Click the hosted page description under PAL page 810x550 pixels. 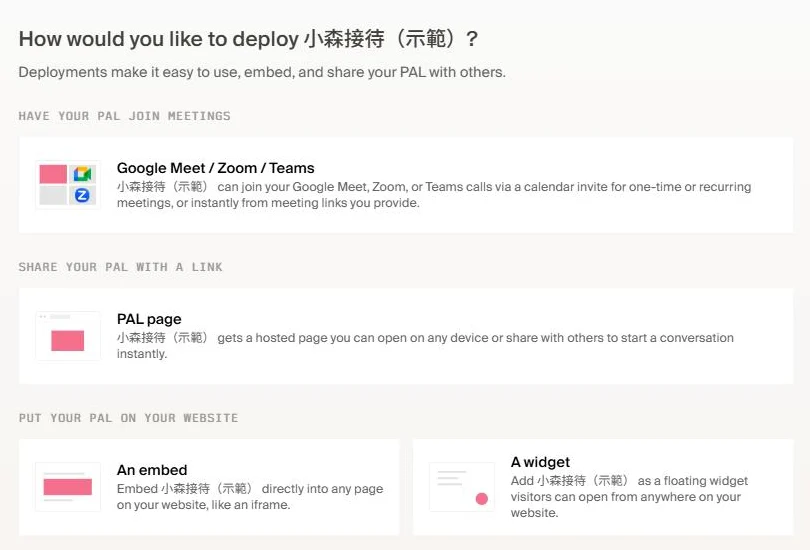pos(425,345)
